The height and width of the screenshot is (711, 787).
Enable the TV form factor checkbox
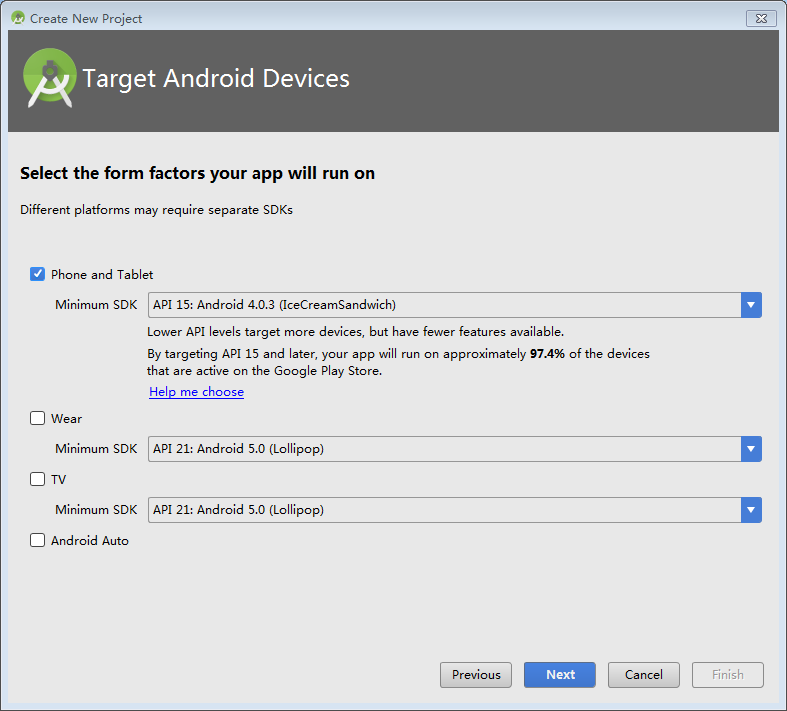[x=37, y=479]
